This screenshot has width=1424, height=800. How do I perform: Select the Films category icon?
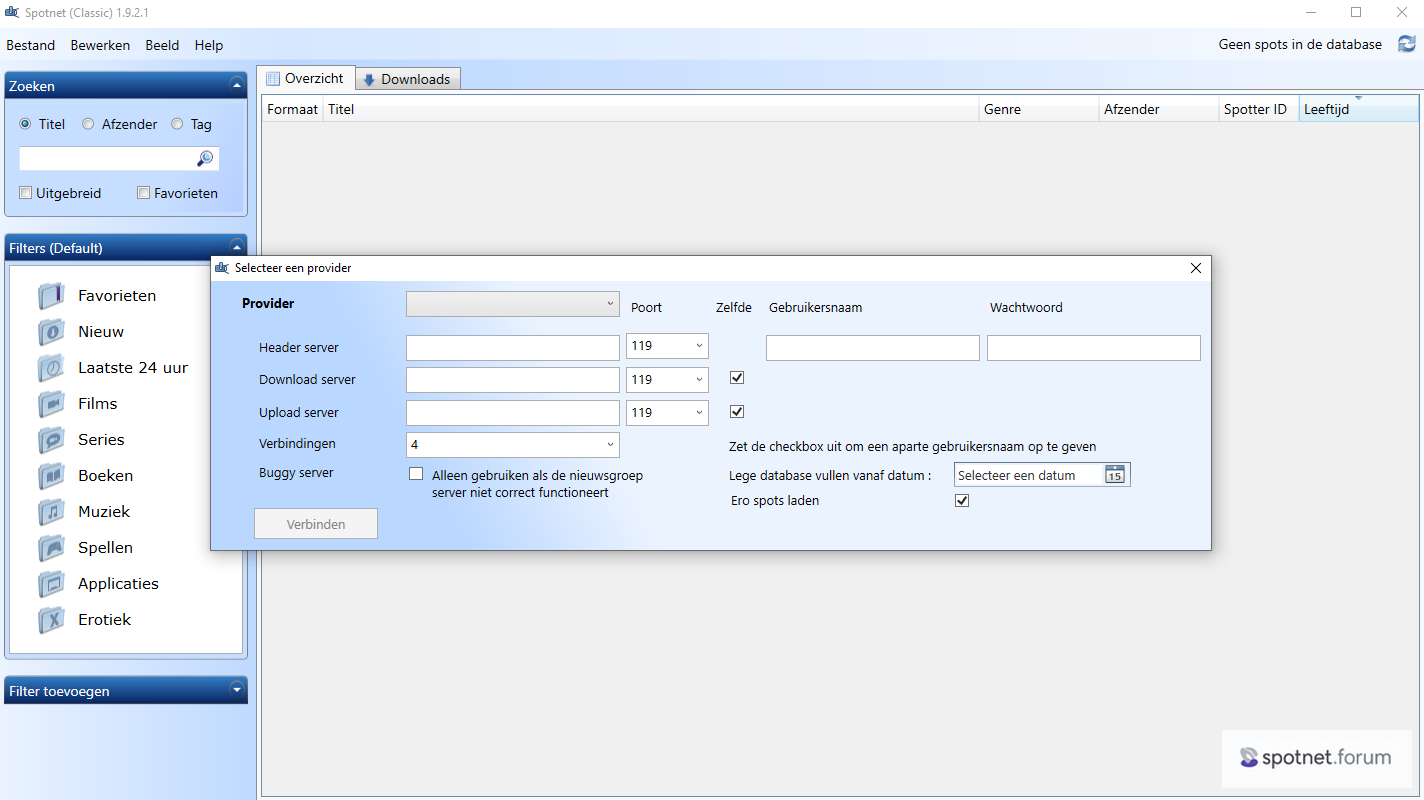point(51,403)
